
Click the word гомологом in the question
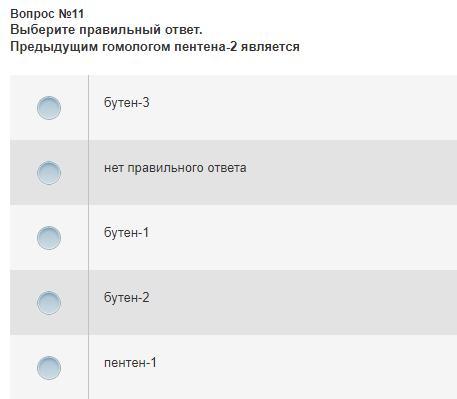(136, 47)
